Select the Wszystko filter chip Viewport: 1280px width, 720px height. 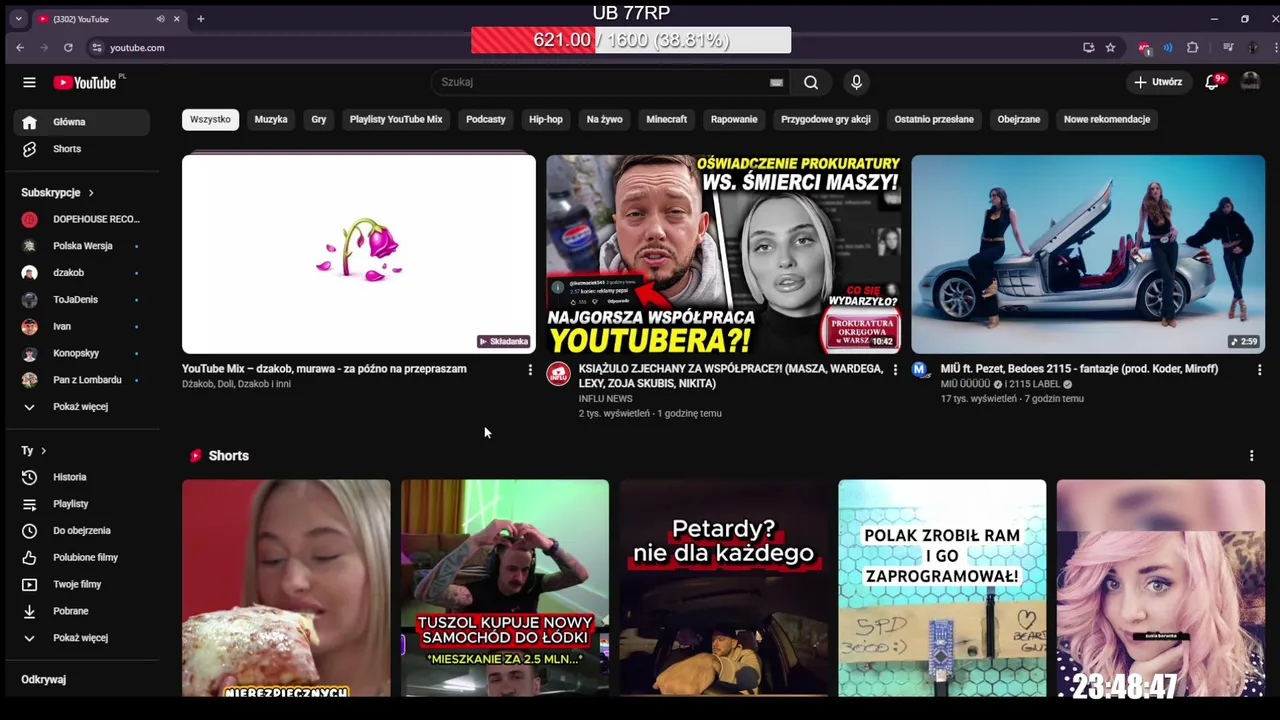[x=210, y=119]
